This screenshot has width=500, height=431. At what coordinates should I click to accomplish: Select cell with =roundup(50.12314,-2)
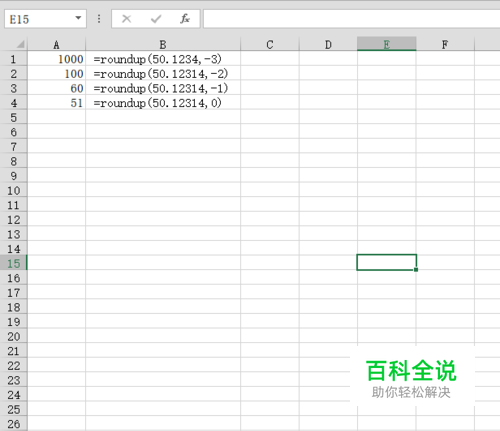163,74
